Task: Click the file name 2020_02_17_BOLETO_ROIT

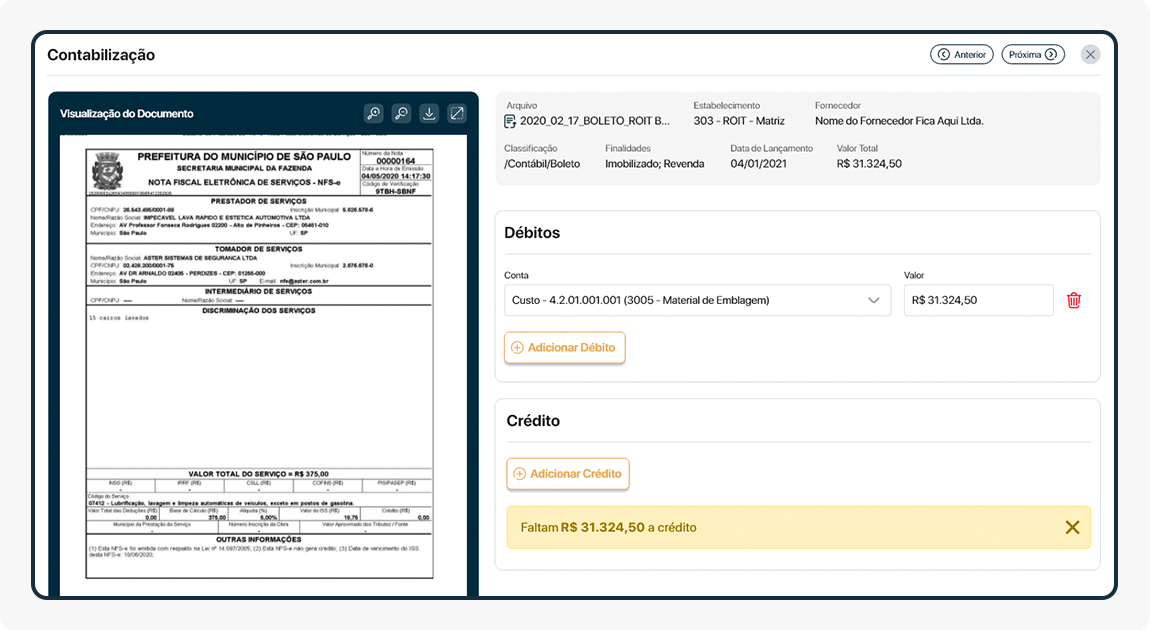Action: coord(595,121)
